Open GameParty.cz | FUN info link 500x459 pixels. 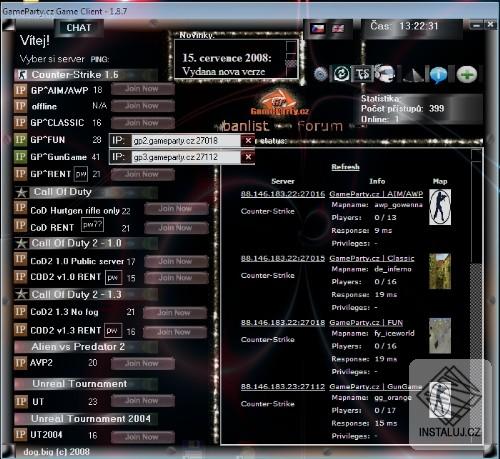(x=366, y=322)
